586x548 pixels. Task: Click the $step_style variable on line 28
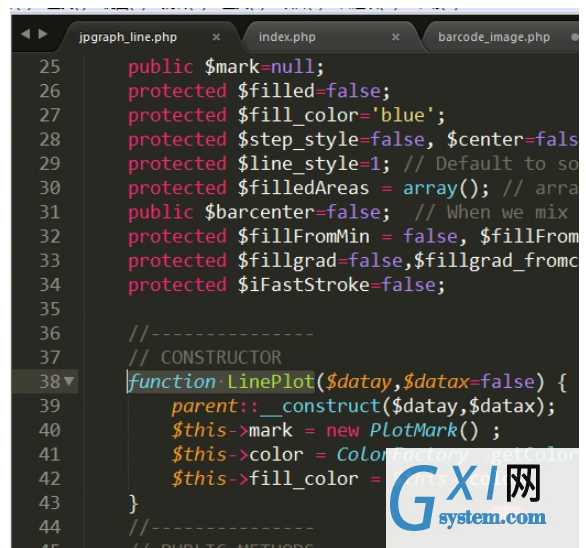298,140
